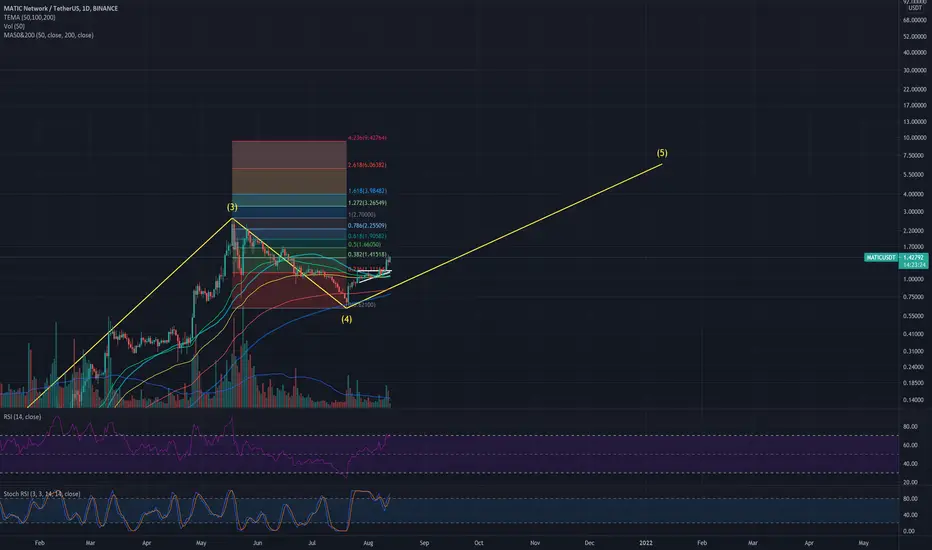The image size is (932, 550).
Task: Click the MA50&200 indicator legend
Action: tap(48, 35)
